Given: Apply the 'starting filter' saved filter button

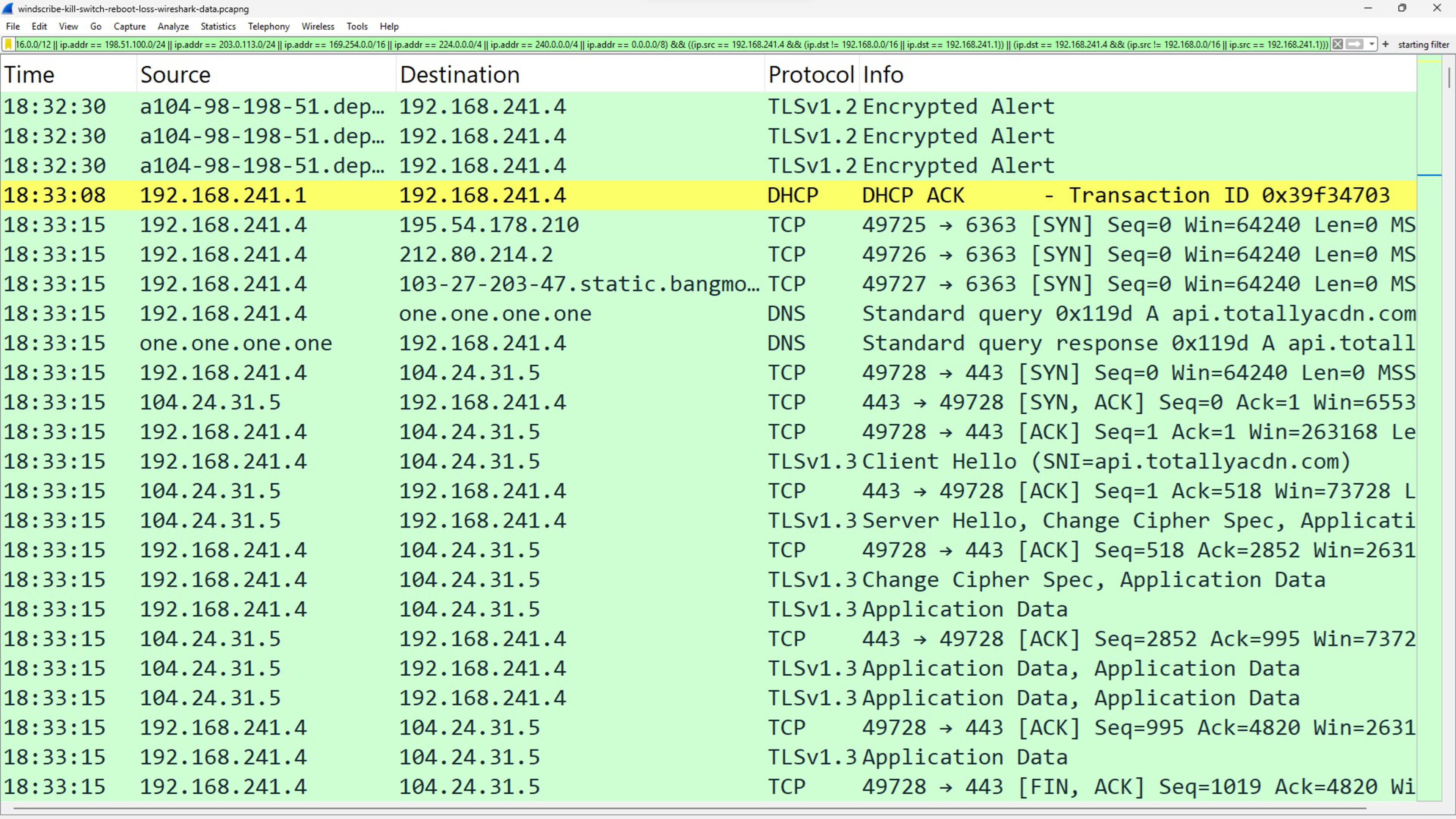Looking at the screenshot, I should [1423, 45].
